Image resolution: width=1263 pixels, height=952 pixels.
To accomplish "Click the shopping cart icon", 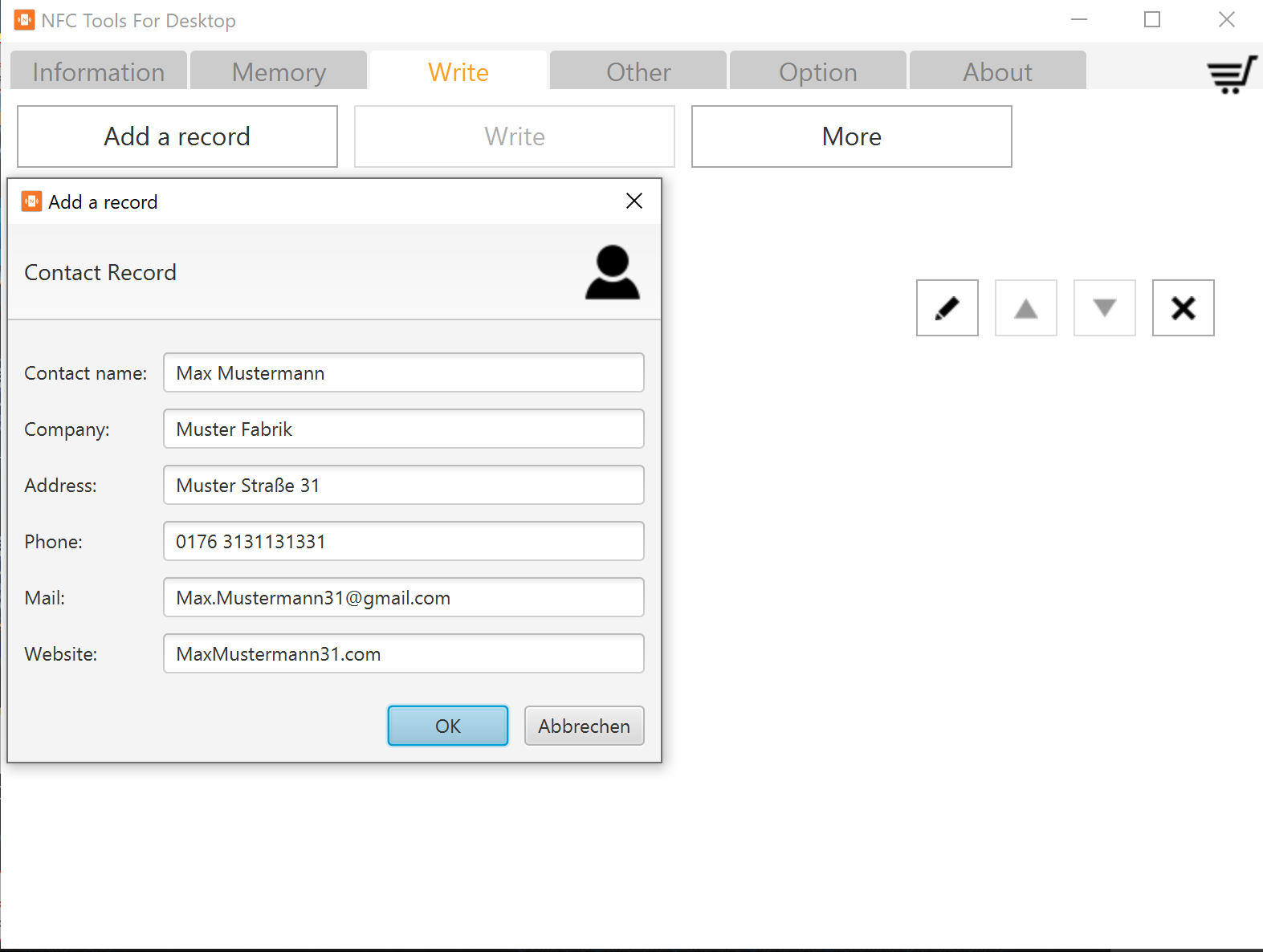I will point(1231,75).
